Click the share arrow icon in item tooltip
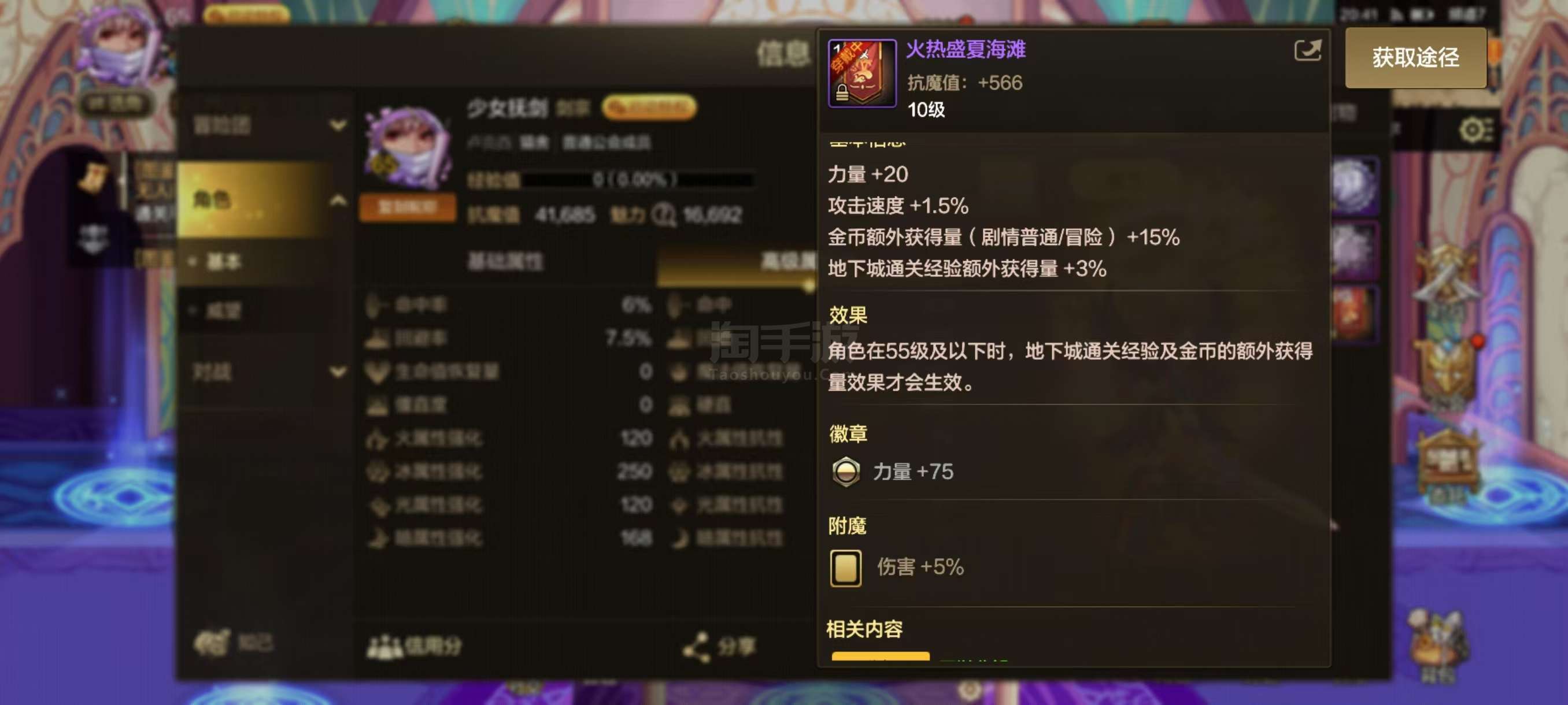The width and height of the screenshot is (1568, 705). [1307, 50]
